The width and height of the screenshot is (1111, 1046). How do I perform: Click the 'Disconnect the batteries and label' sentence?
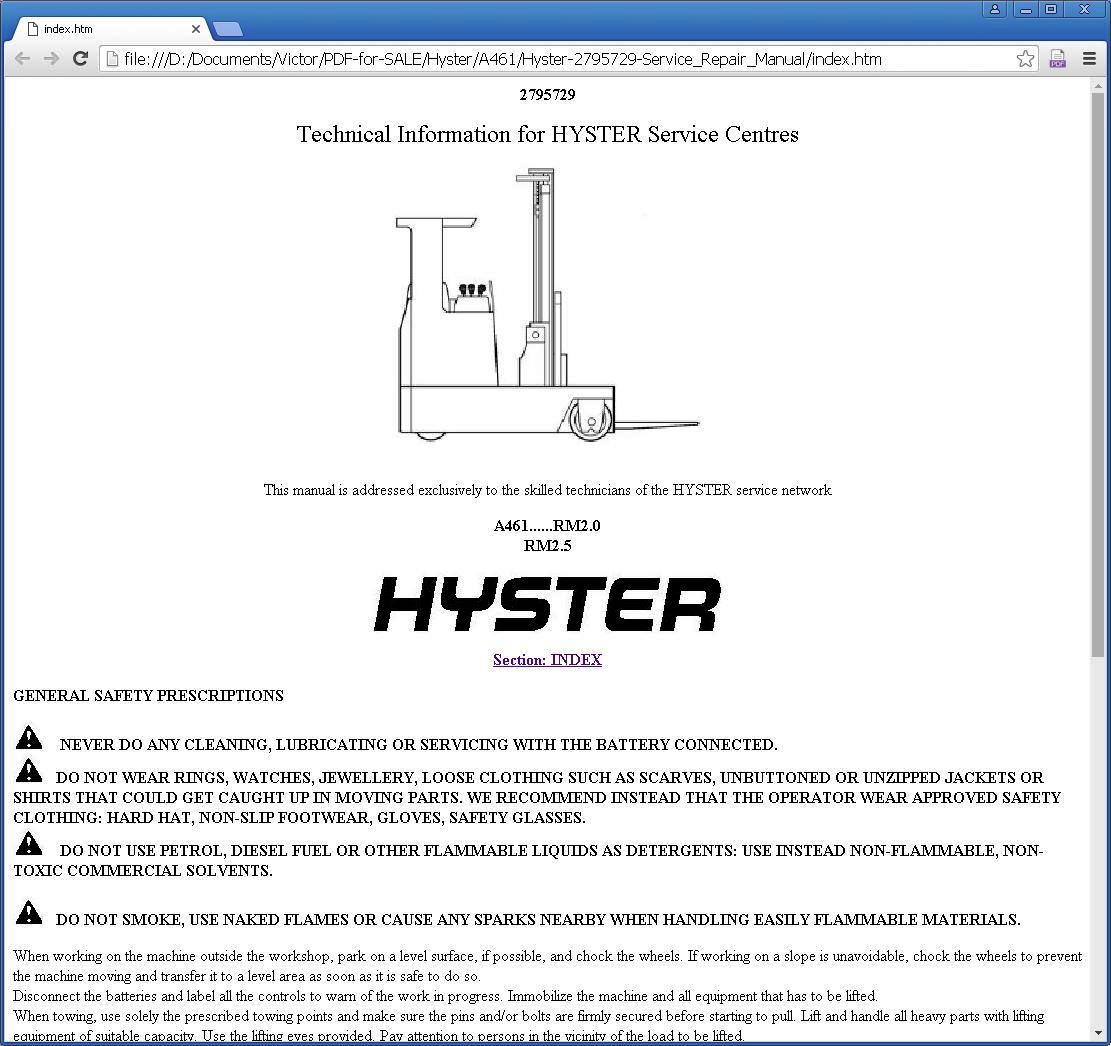(x=445, y=996)
